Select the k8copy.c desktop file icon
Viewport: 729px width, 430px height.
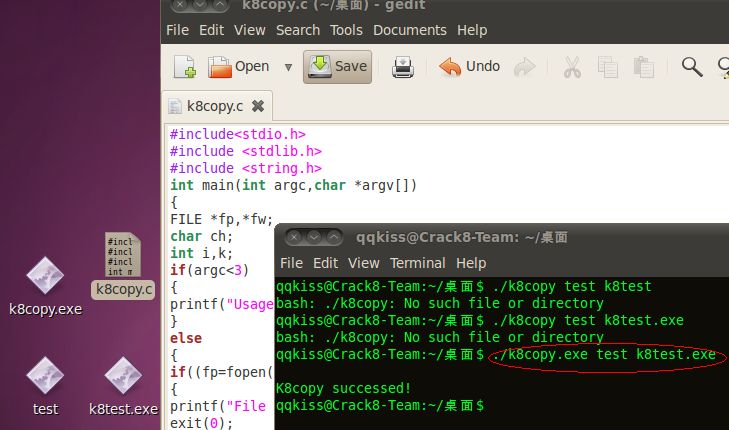coord(123,265)
